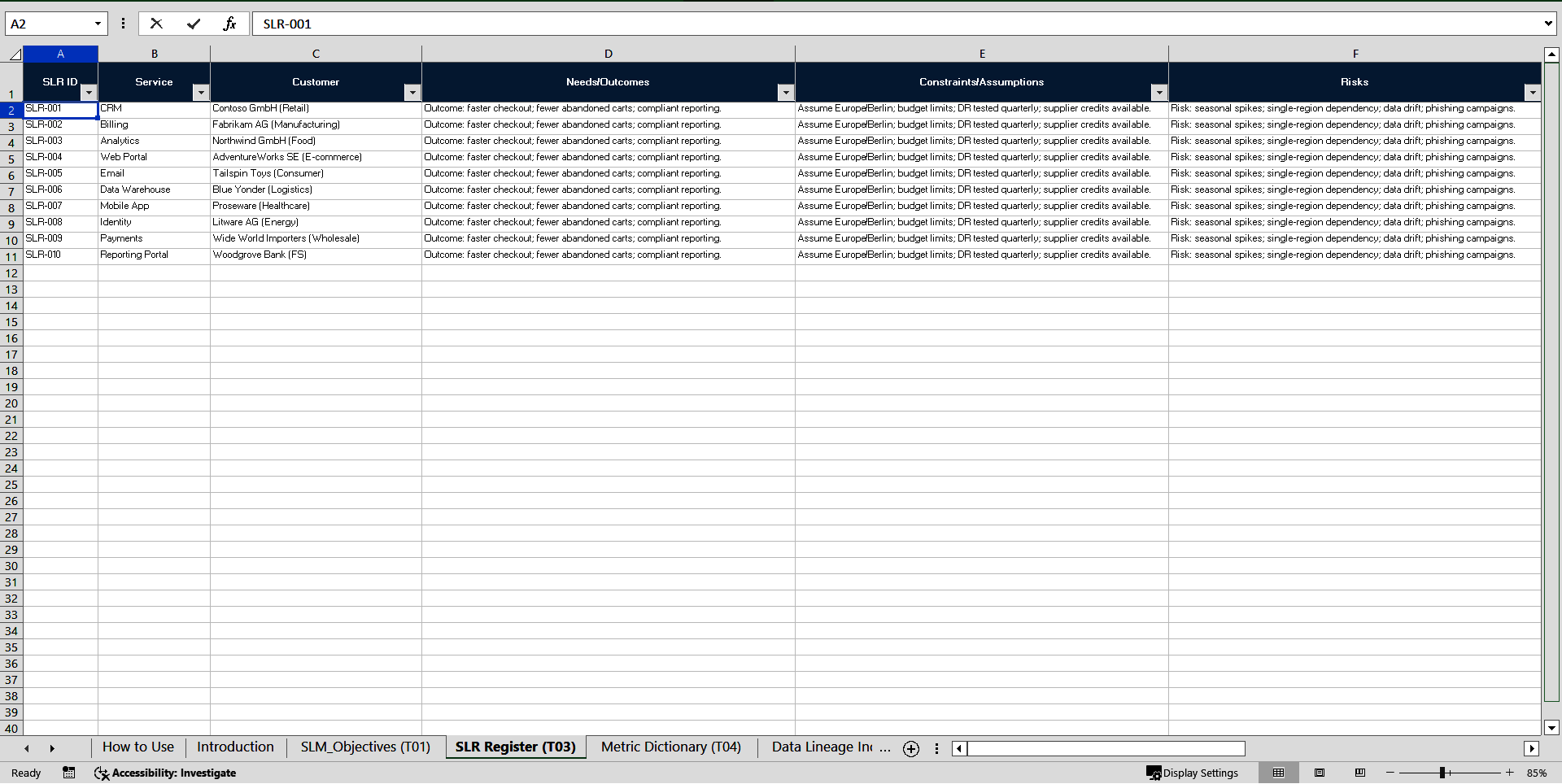Click the Ready status indicator
The width and height of the screenshot is (1562, 784).
pyautogui.click(x=26, y=773)
